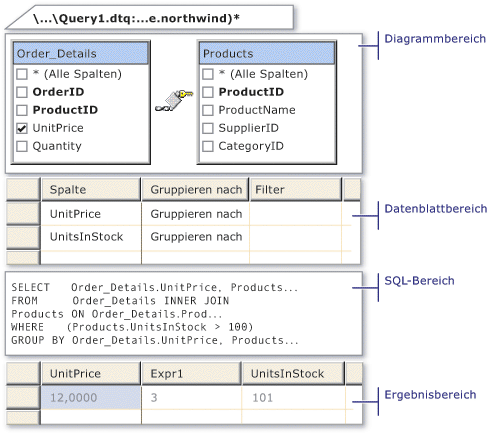
Task: Click the Expr1 results column header
Action: coord(191,374)
